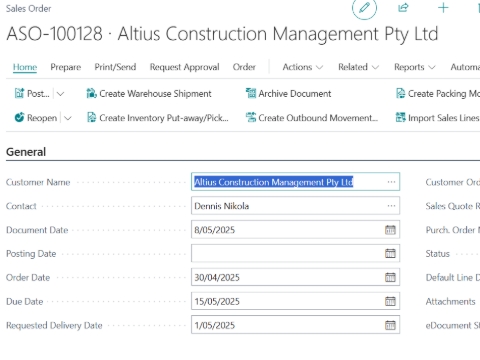Image resolution: width=480 pixels, height=360 pixels.
Task: Switch to the Prepare tab
Action: point(66,67)
